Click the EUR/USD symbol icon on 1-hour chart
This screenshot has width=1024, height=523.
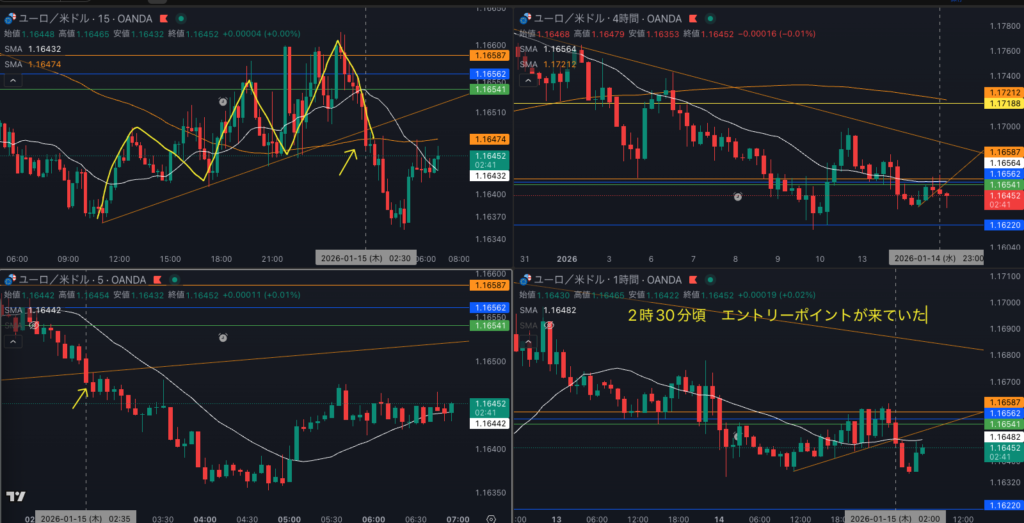click(x=524, y=280)
